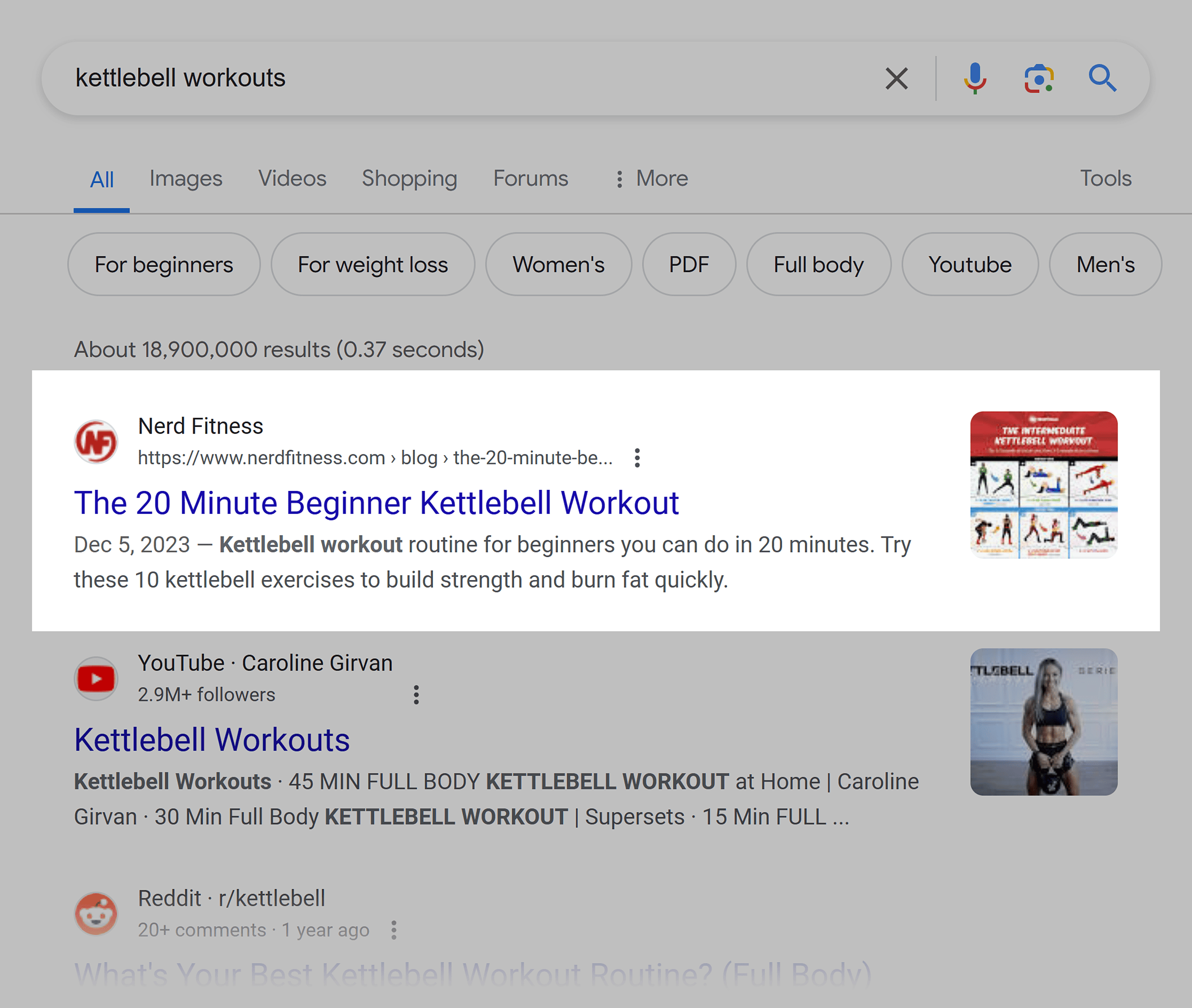Viewport: 1192px width, 1008px height.
Task: Click the YouTube channel favicon
Action: (96, 678)
